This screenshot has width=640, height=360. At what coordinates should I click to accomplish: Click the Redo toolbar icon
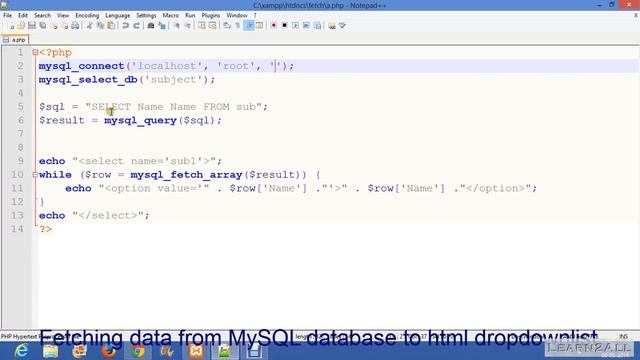coord(136,26)
